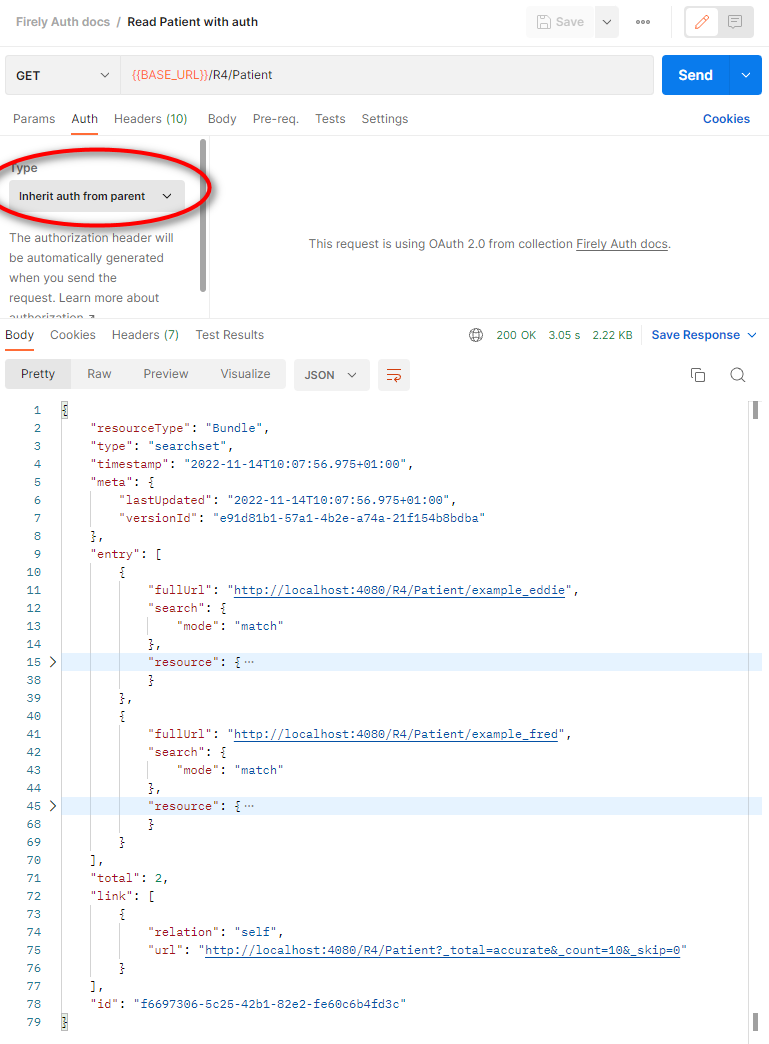Select the Visualize view
This screenshot has height=1044, width=769.
coord(246,374)
